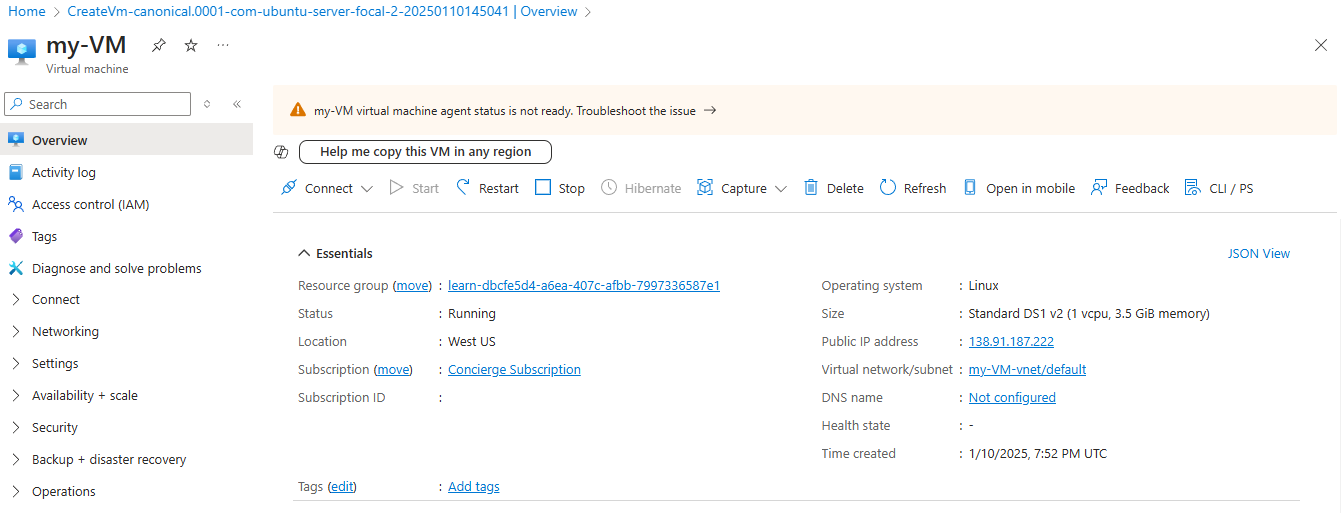
Task: Open the Connect toolbar dropdown
Action: click(327, 188)
